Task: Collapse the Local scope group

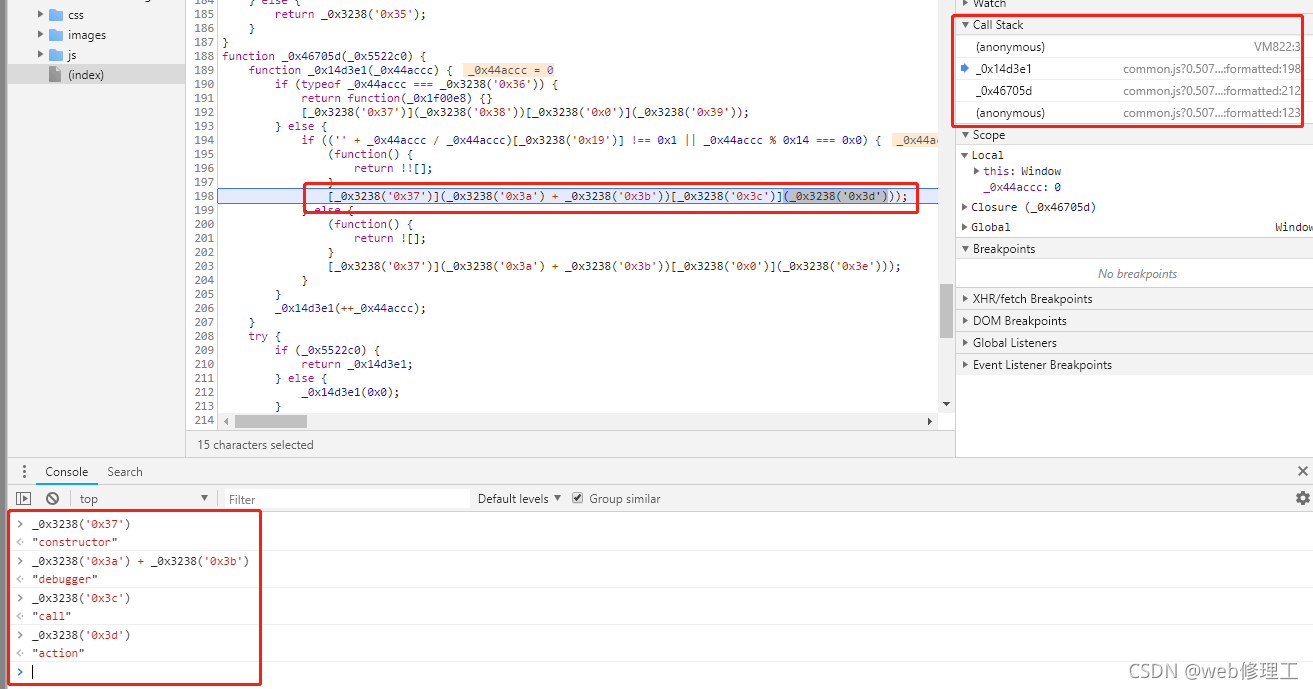Action: click(965, 155)
